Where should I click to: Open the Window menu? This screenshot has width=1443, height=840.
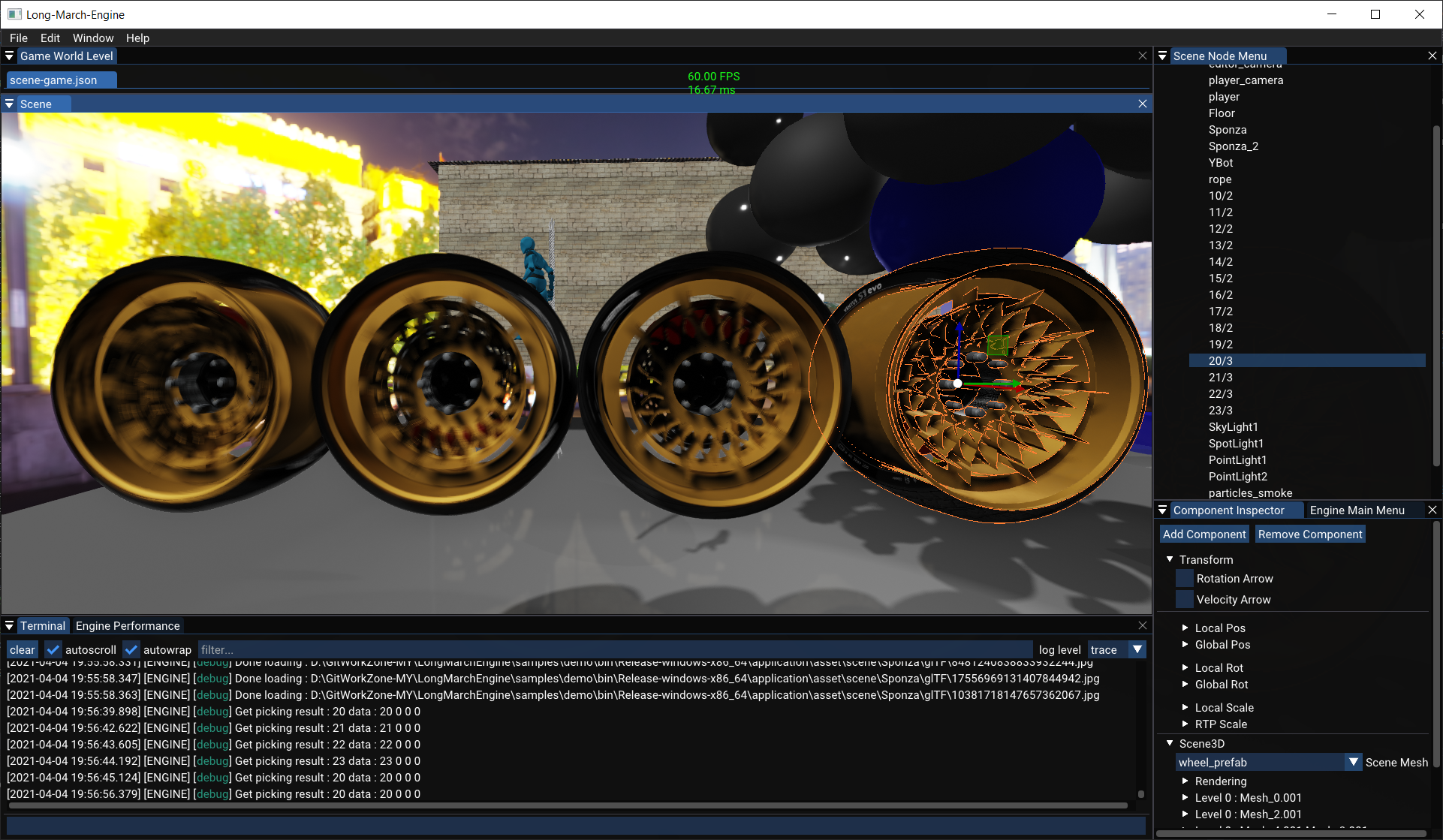92,38
